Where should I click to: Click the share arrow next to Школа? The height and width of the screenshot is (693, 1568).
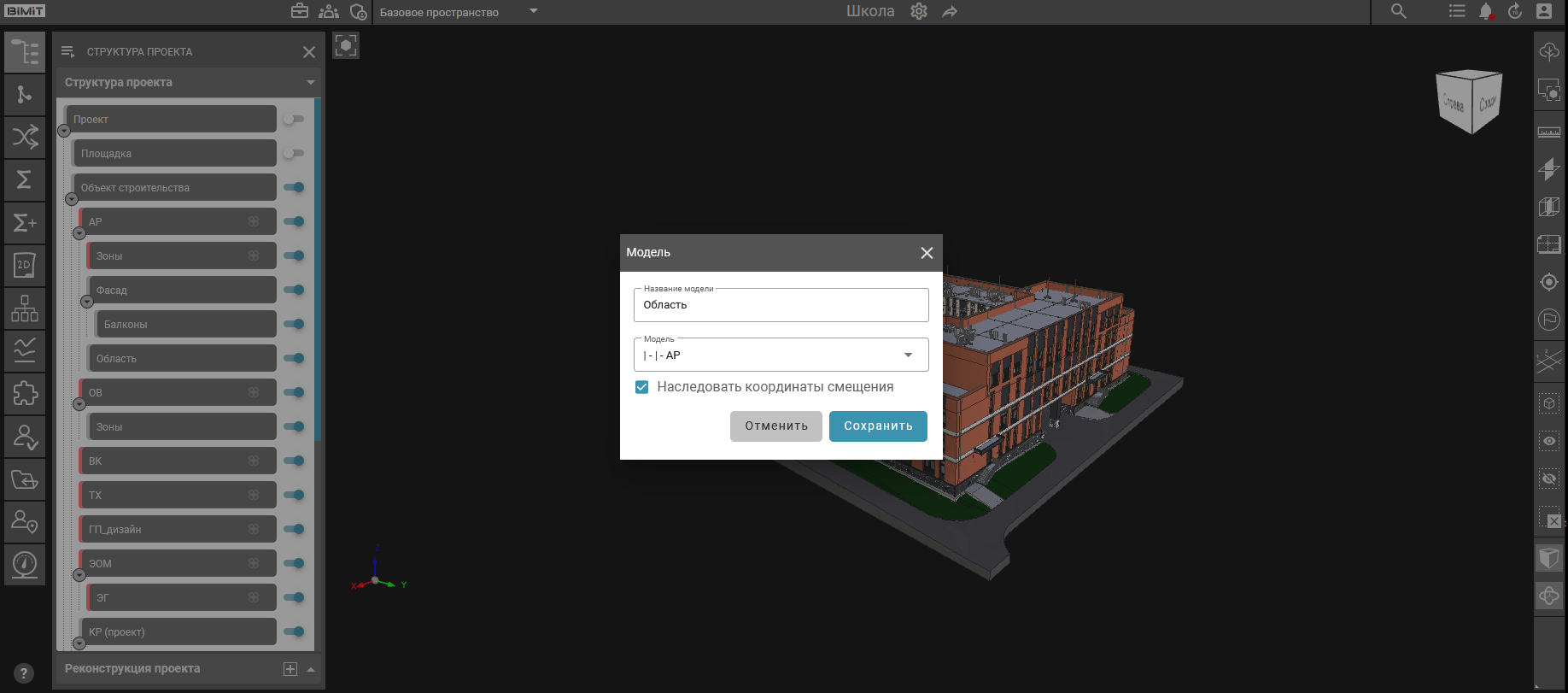point(950,11)
